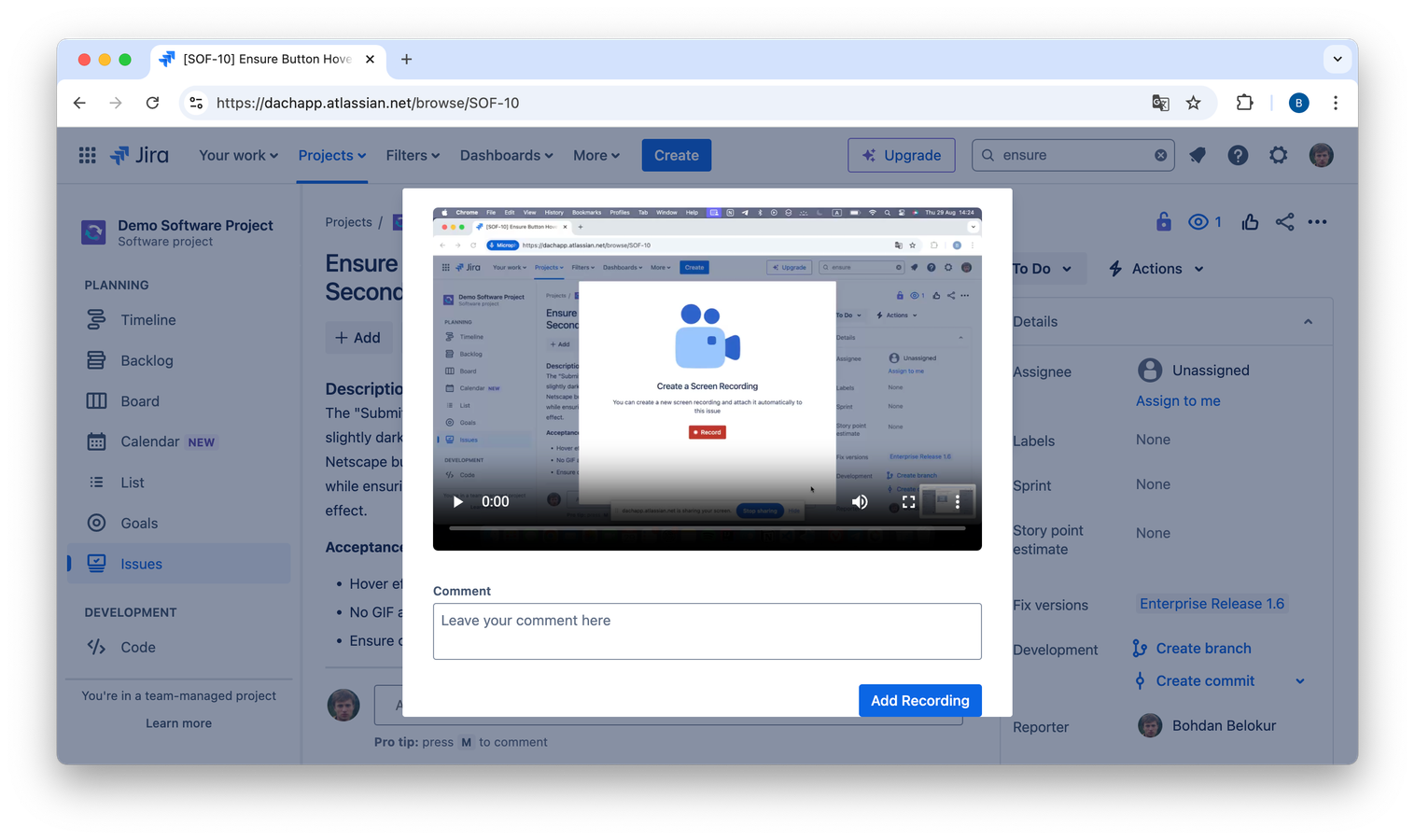Screen dimensions: 1415x840
Task: Collapse the Details section chevron
Action: point(1308,321)
